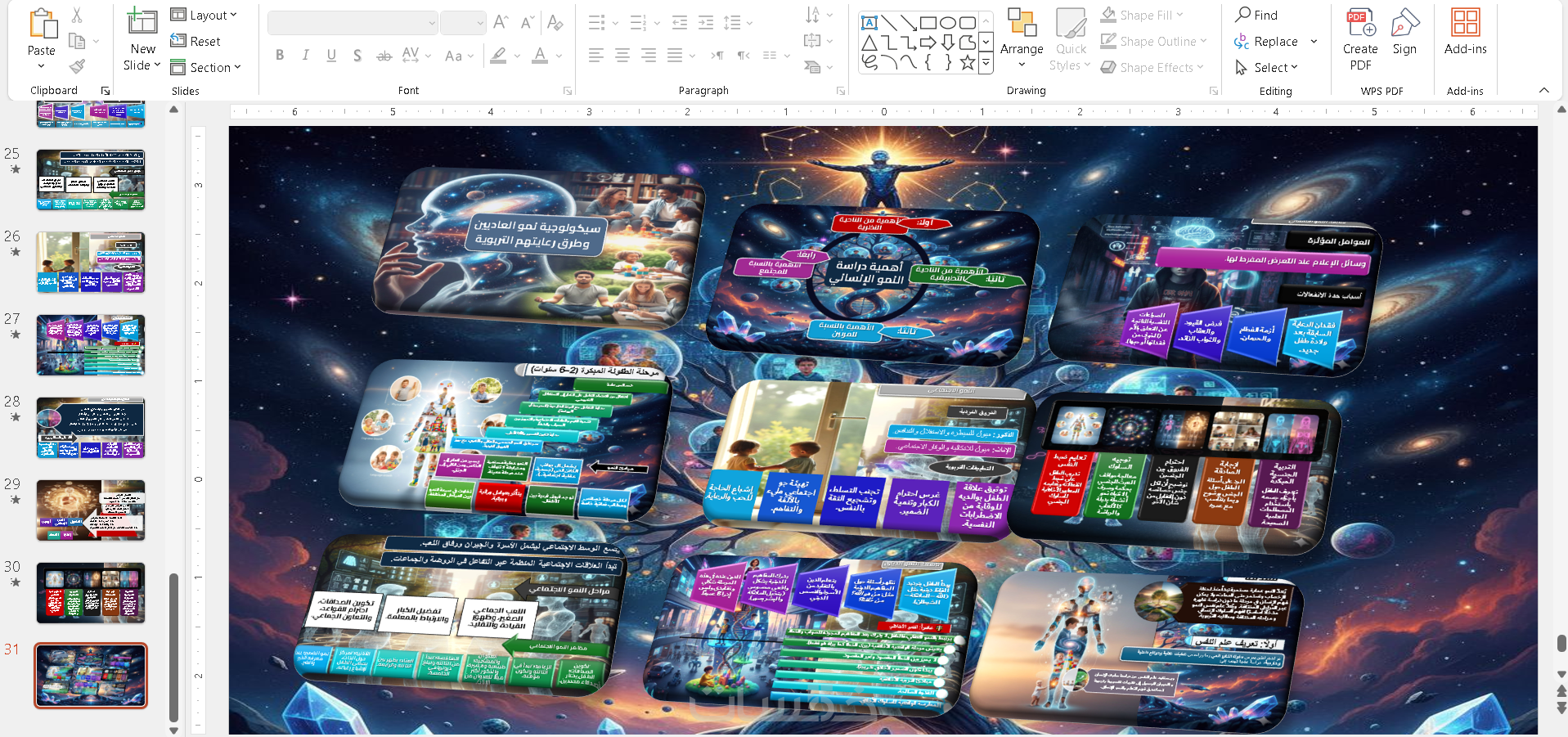Pick the Scribble freeform shape
Viewport: 1568px width, 737px height.
pos(869,62)
